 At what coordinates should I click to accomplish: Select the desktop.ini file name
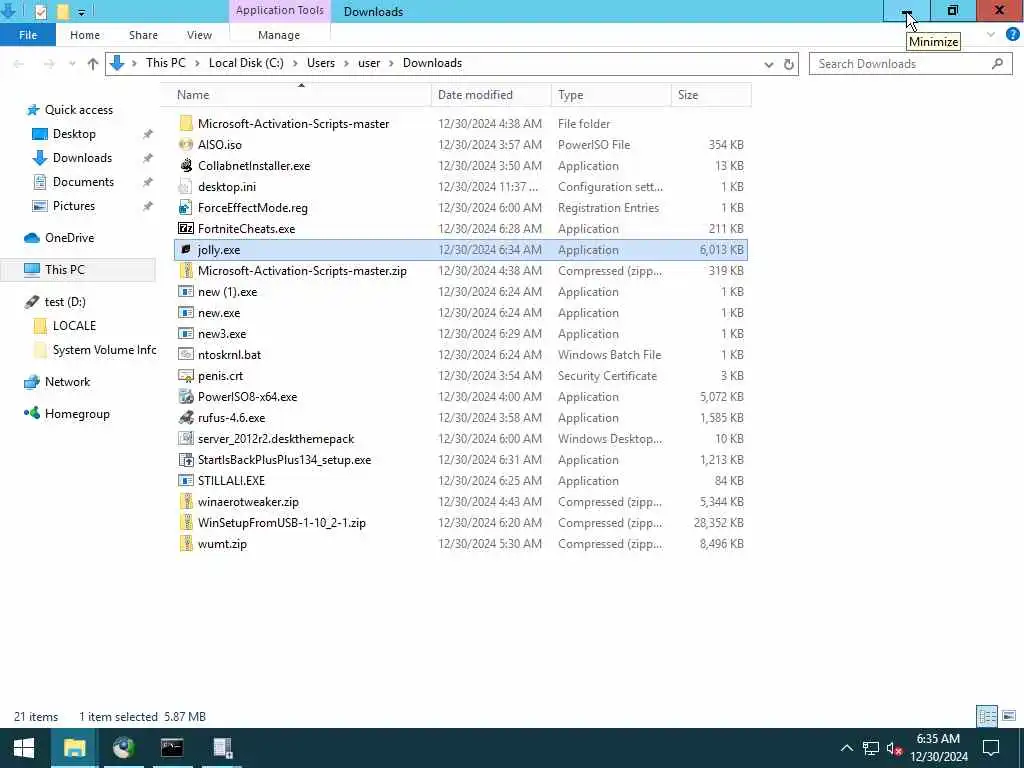[x=227, y=187]
